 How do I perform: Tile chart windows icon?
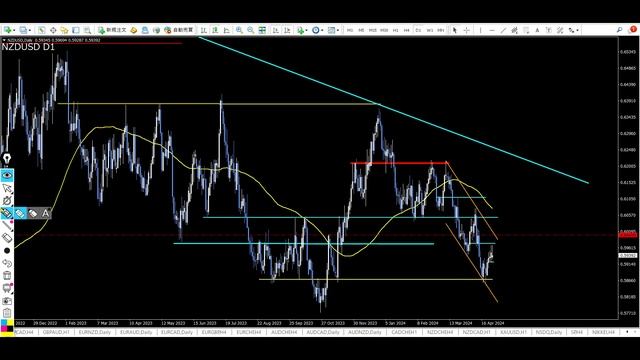coord(262,30)
